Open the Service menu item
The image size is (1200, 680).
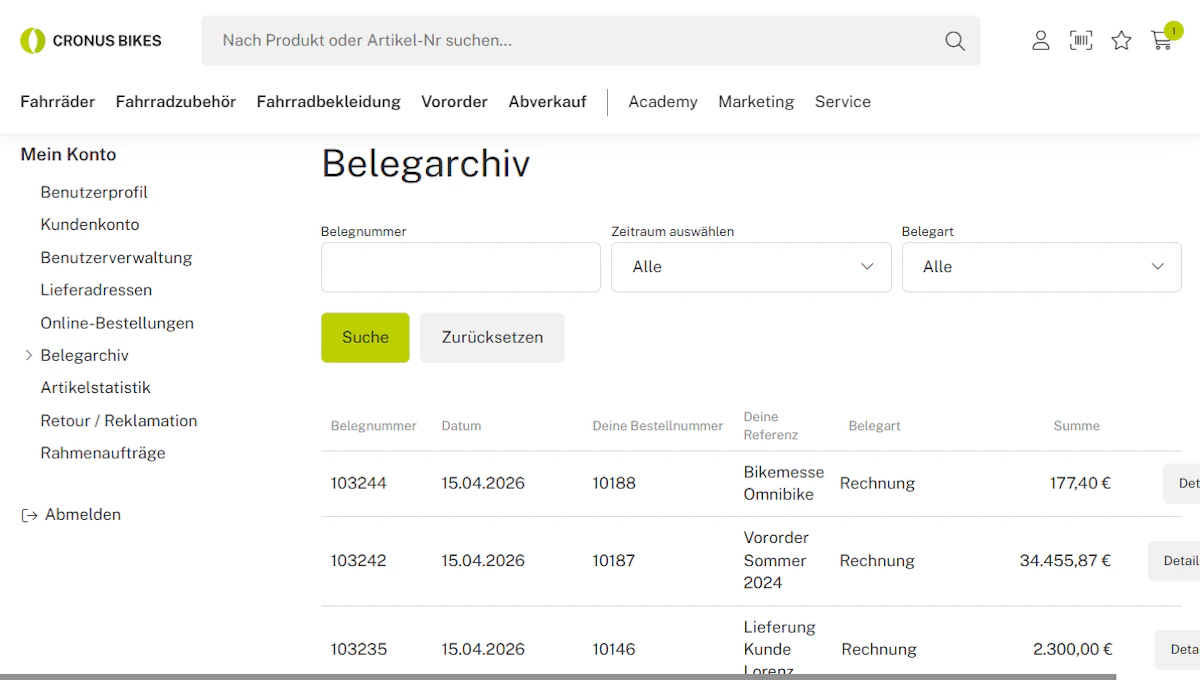pyautogui.click(x=843, y=102)
